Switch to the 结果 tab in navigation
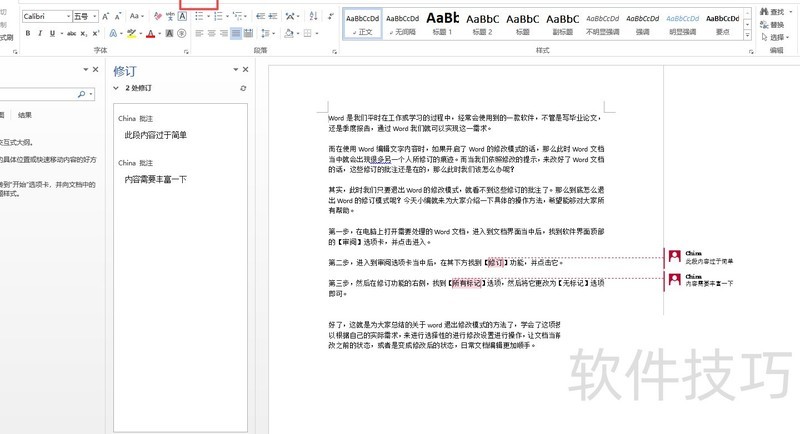This screenshot has height=434, width=800. [x=25, y=115]
